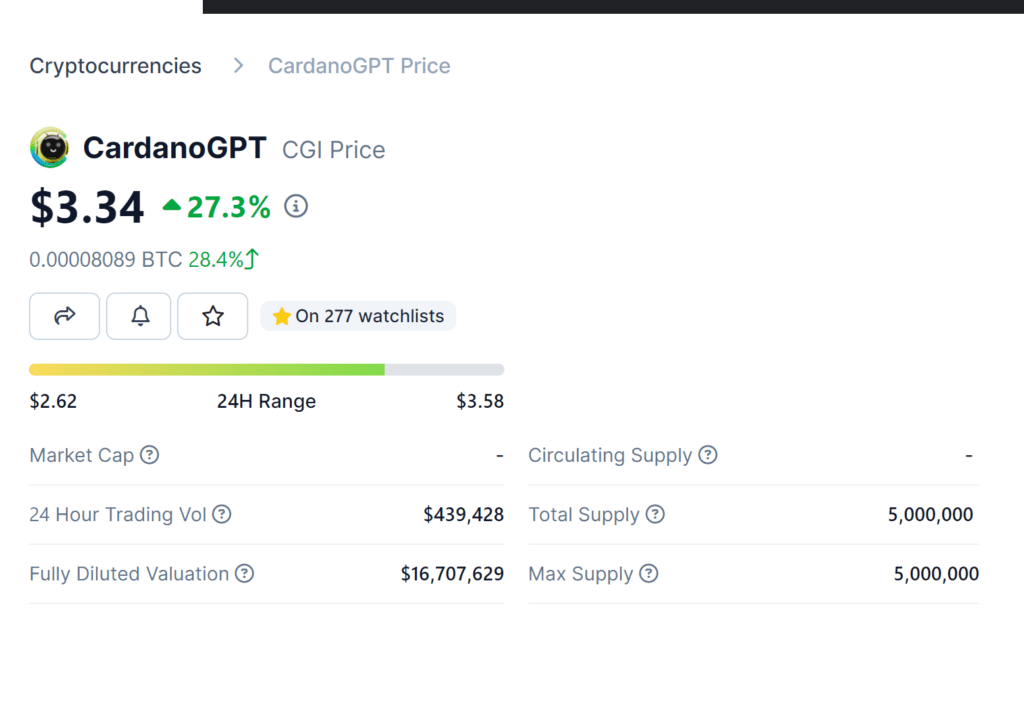Viewport: 1024px width, 701px height.
Task: Open Circulating Supply help question icon
Action: [708, 455]
